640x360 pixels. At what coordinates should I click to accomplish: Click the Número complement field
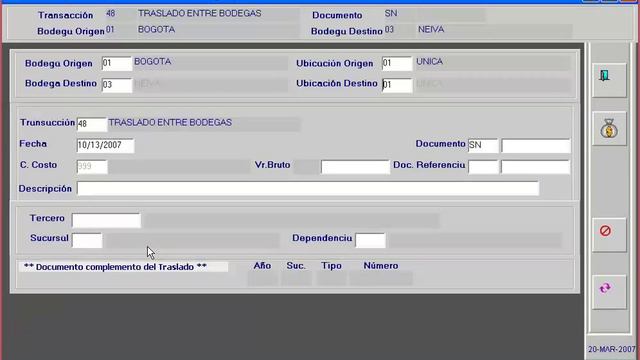[x=381, y=279]
